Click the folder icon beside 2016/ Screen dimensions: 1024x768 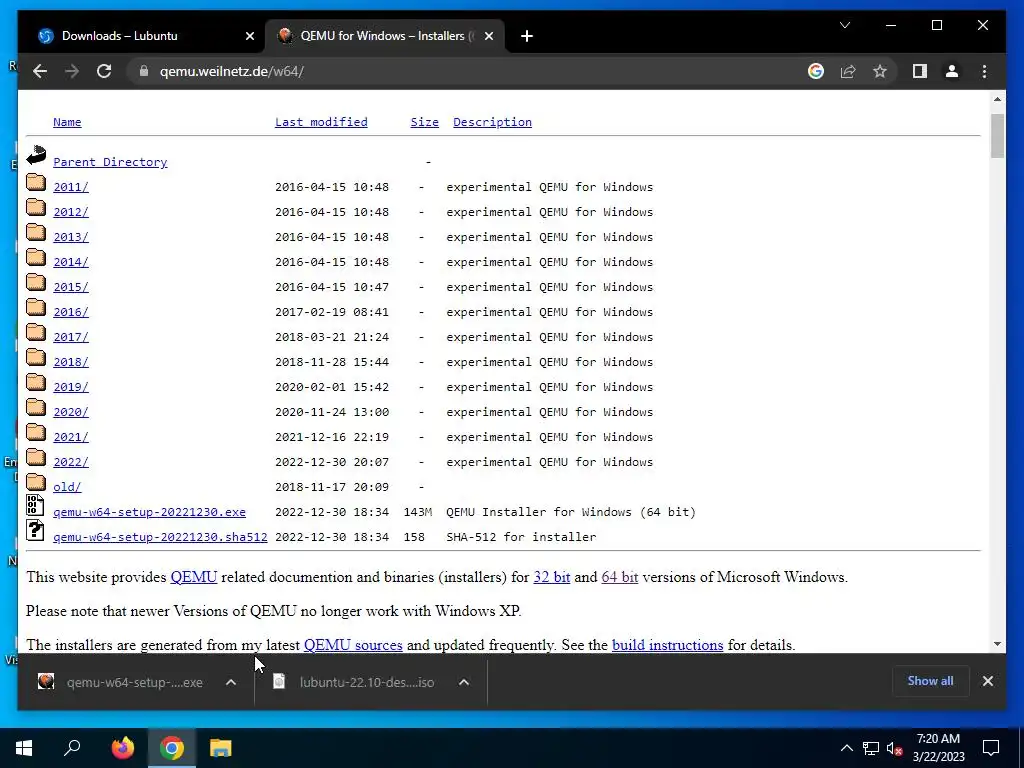pyautogui.click(x=36, y=307)
